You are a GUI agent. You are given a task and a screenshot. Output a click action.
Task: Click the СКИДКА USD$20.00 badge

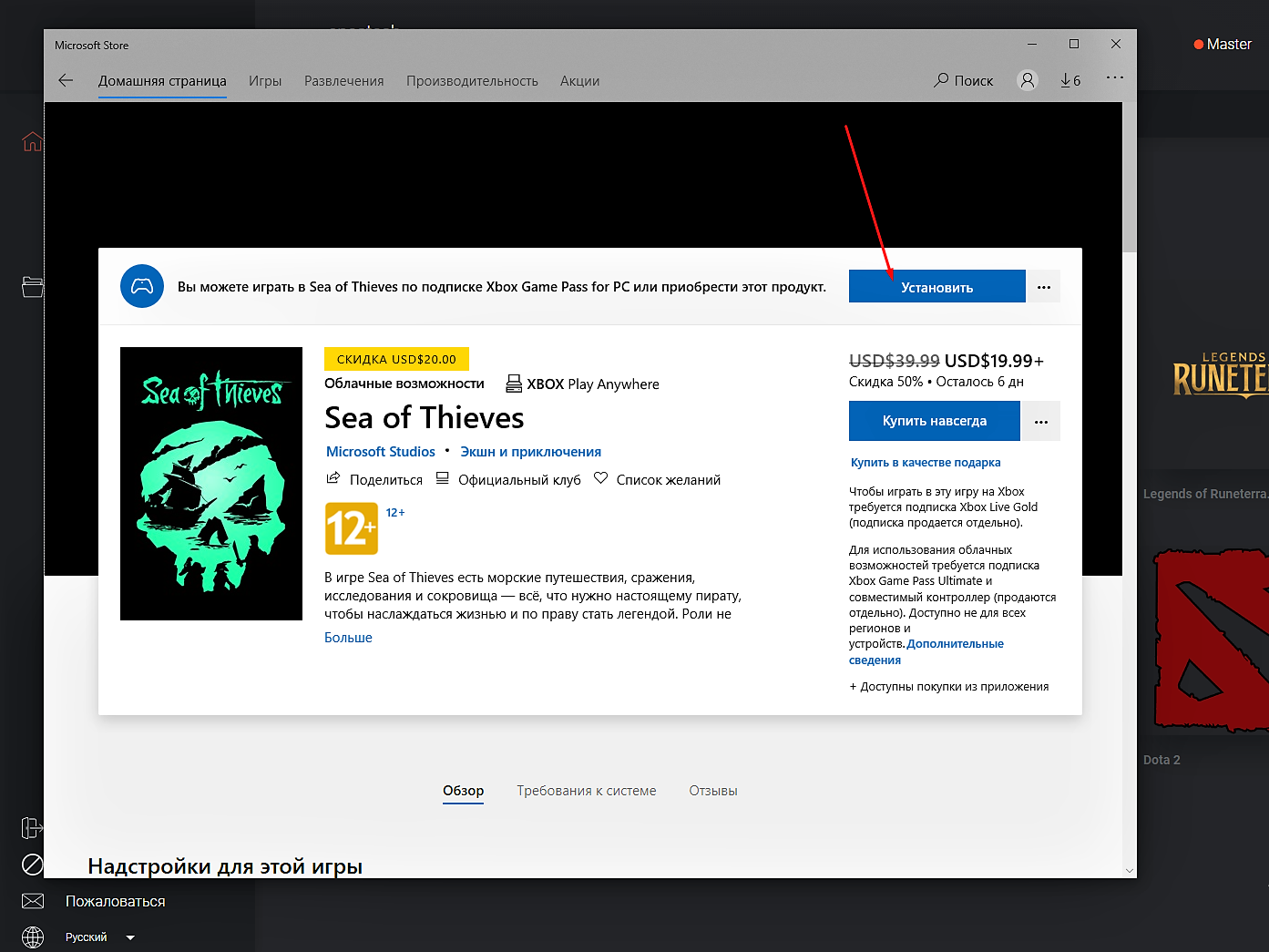coord(396,359)
